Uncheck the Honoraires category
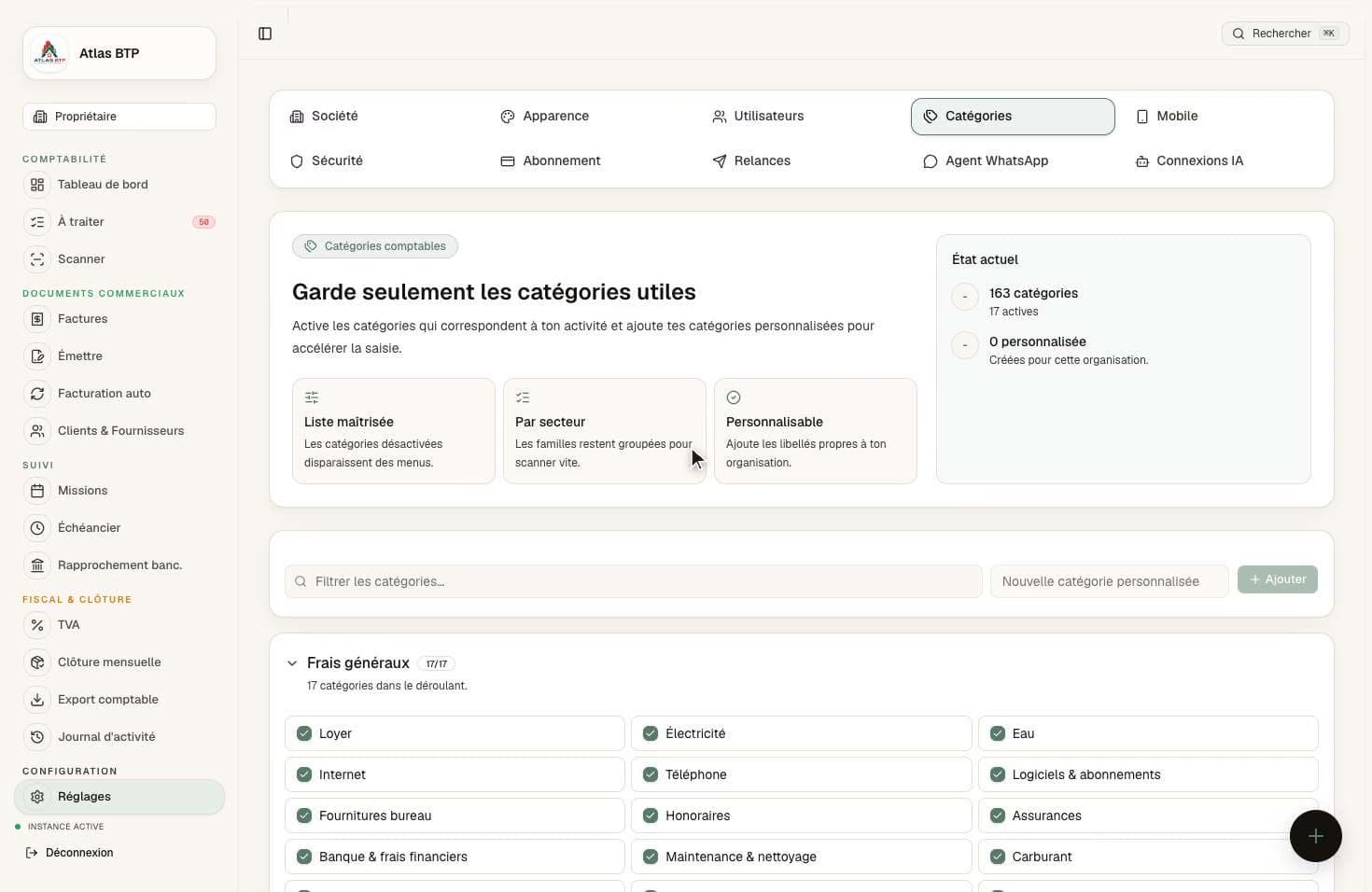This screenshot has height=892, width=1372. (651, 815)
